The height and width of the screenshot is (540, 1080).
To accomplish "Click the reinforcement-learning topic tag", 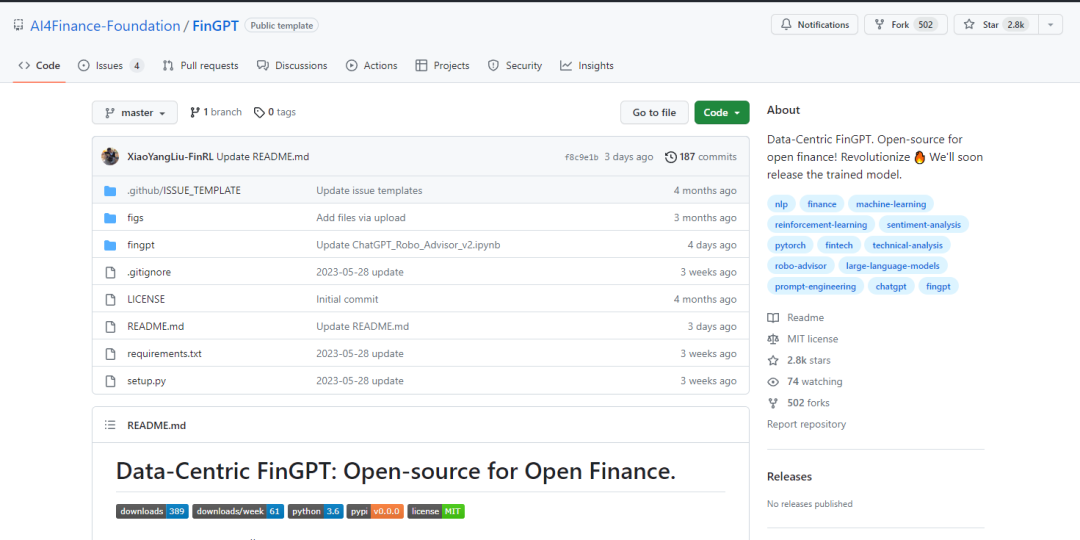I will 821,225.
